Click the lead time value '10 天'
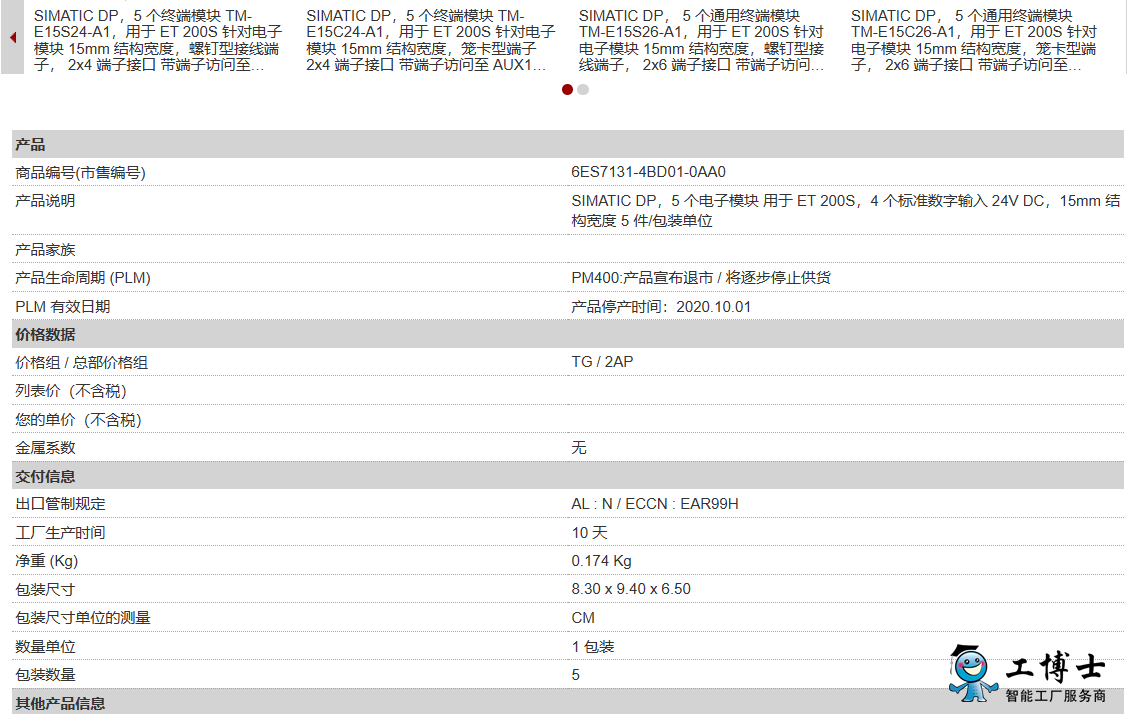Viewport: 1127px width, 714px height. 589,533
